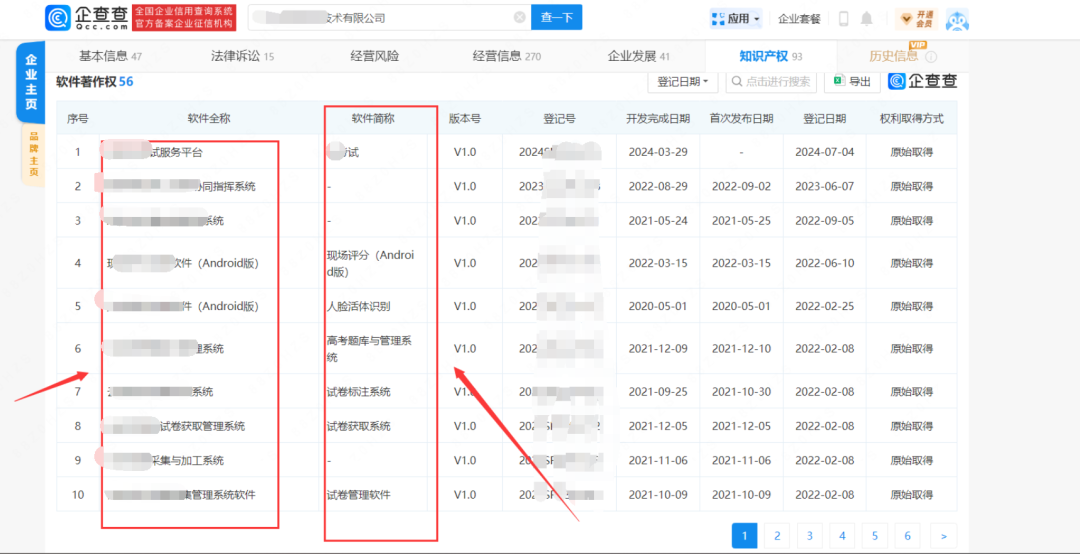The width and height of the screenshot is (1080, 554).
Task: Switch to 基本信息 tab
Action: point(110,57)
